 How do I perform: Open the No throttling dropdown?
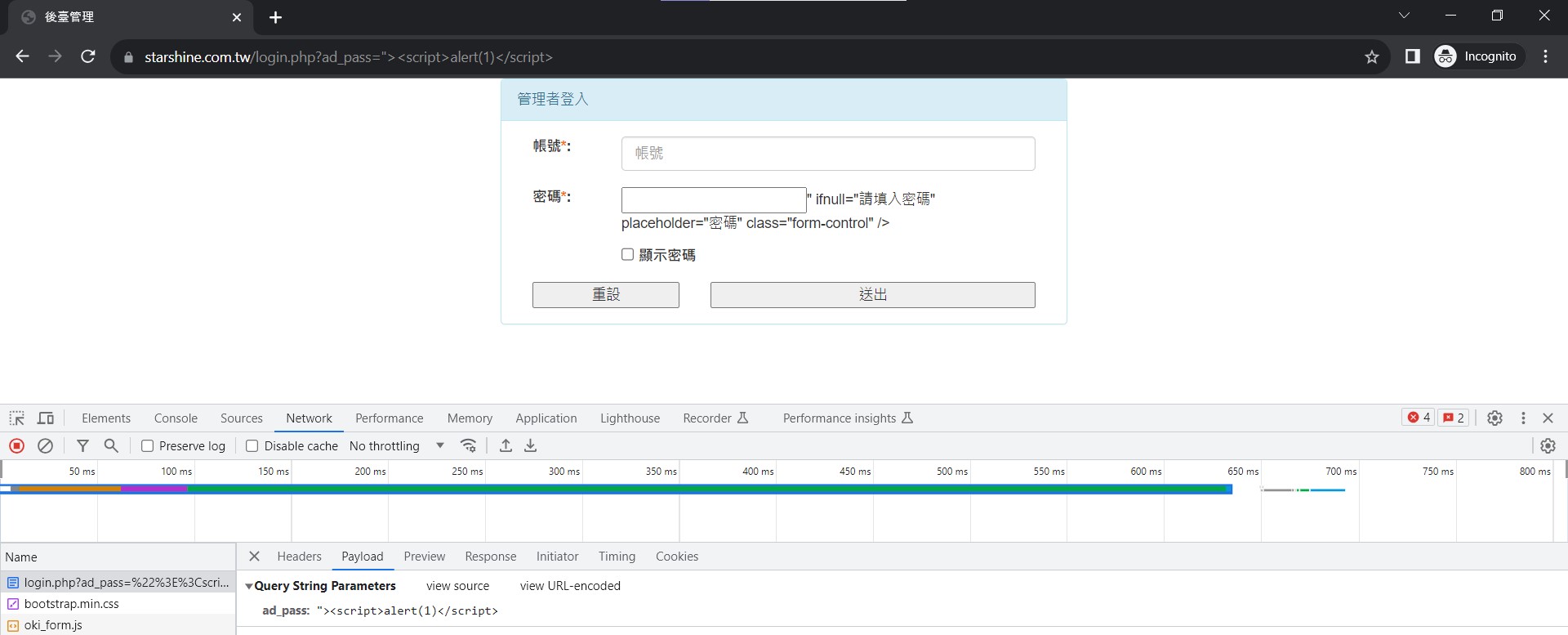[397, 446]
